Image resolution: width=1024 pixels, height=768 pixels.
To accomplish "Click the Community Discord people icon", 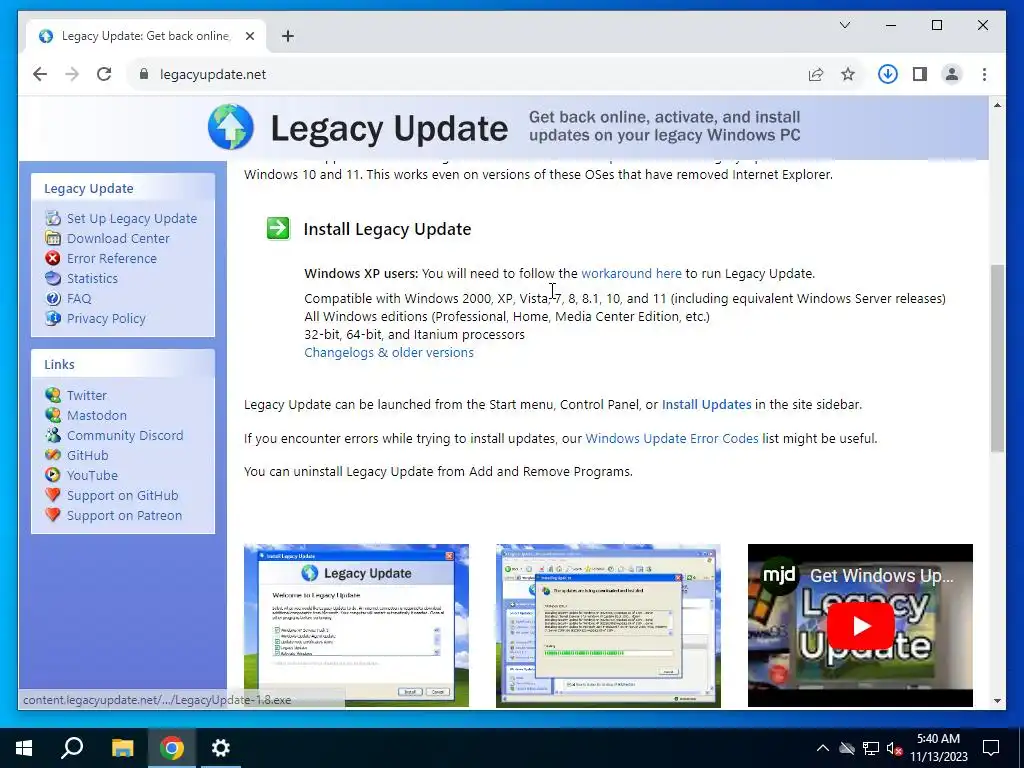I will tap(53, 435).
